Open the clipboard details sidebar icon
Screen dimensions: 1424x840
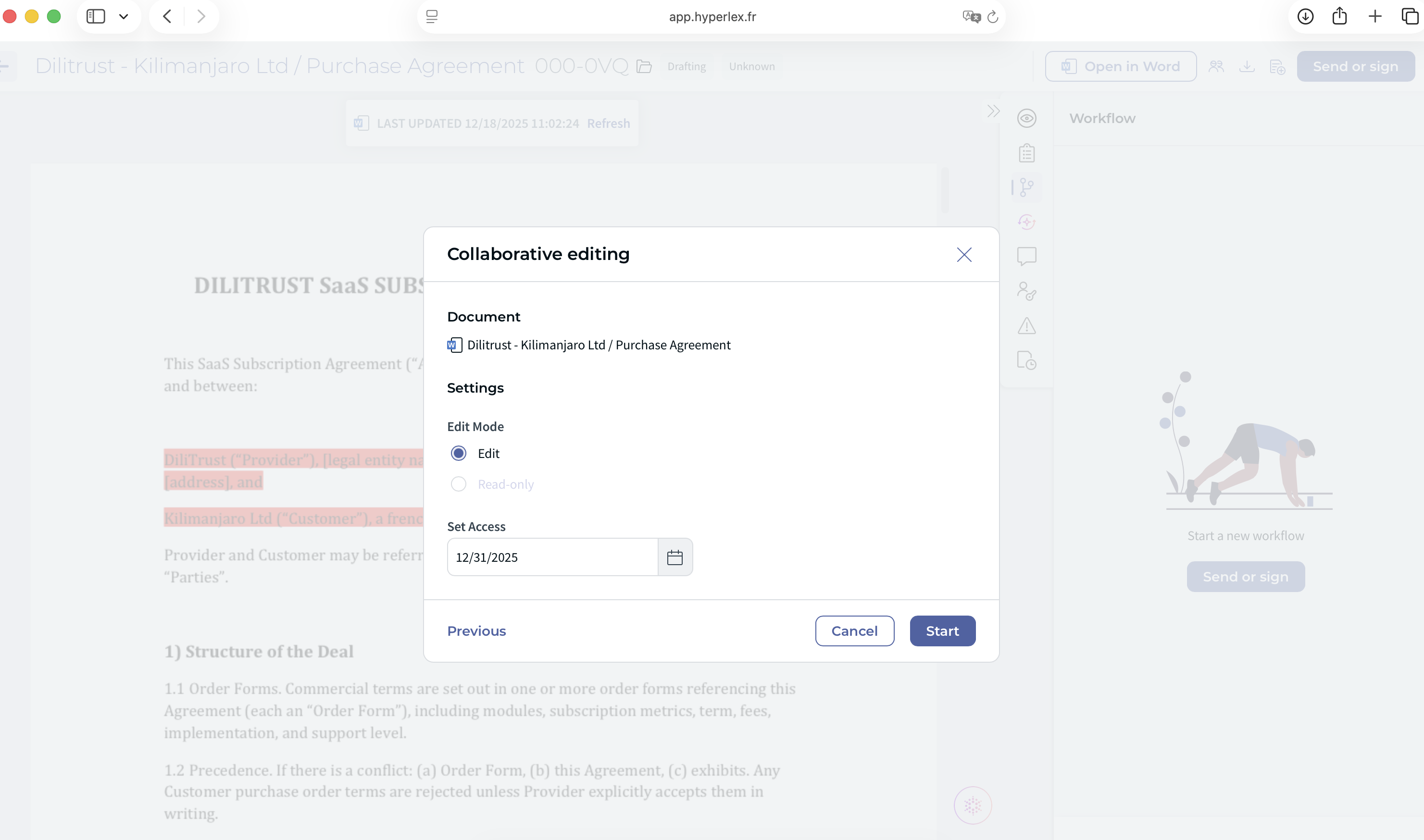(1026, 153)
